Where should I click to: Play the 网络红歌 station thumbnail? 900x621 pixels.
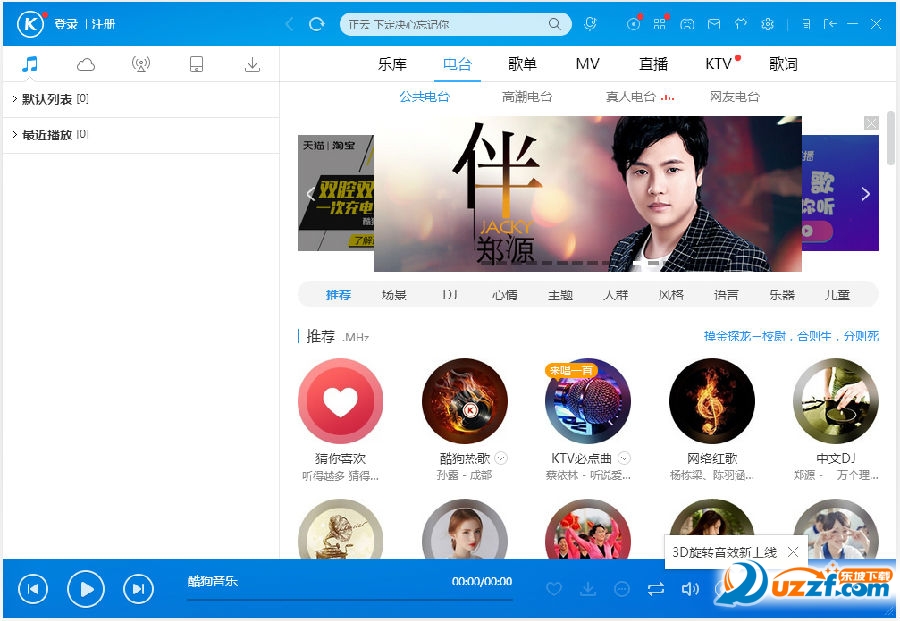712,401
